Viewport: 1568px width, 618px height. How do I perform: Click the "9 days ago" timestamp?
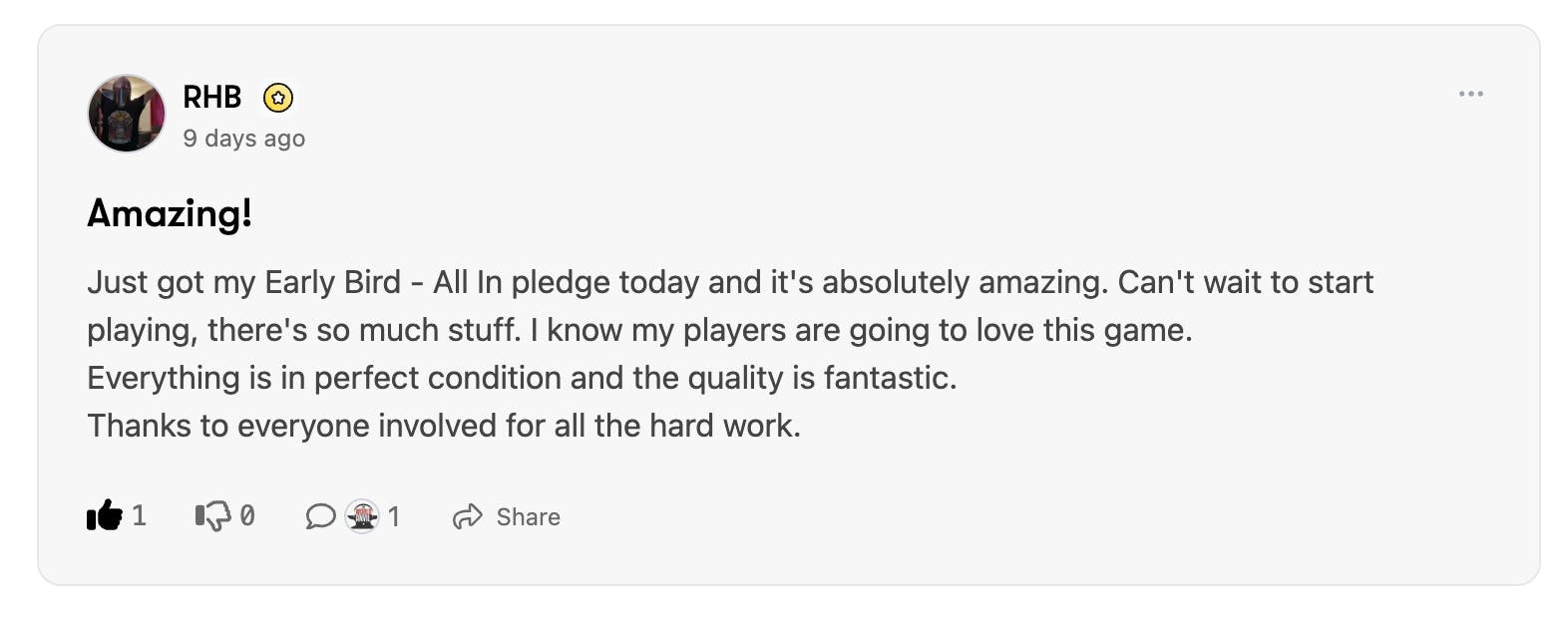[x=244, y=139]
